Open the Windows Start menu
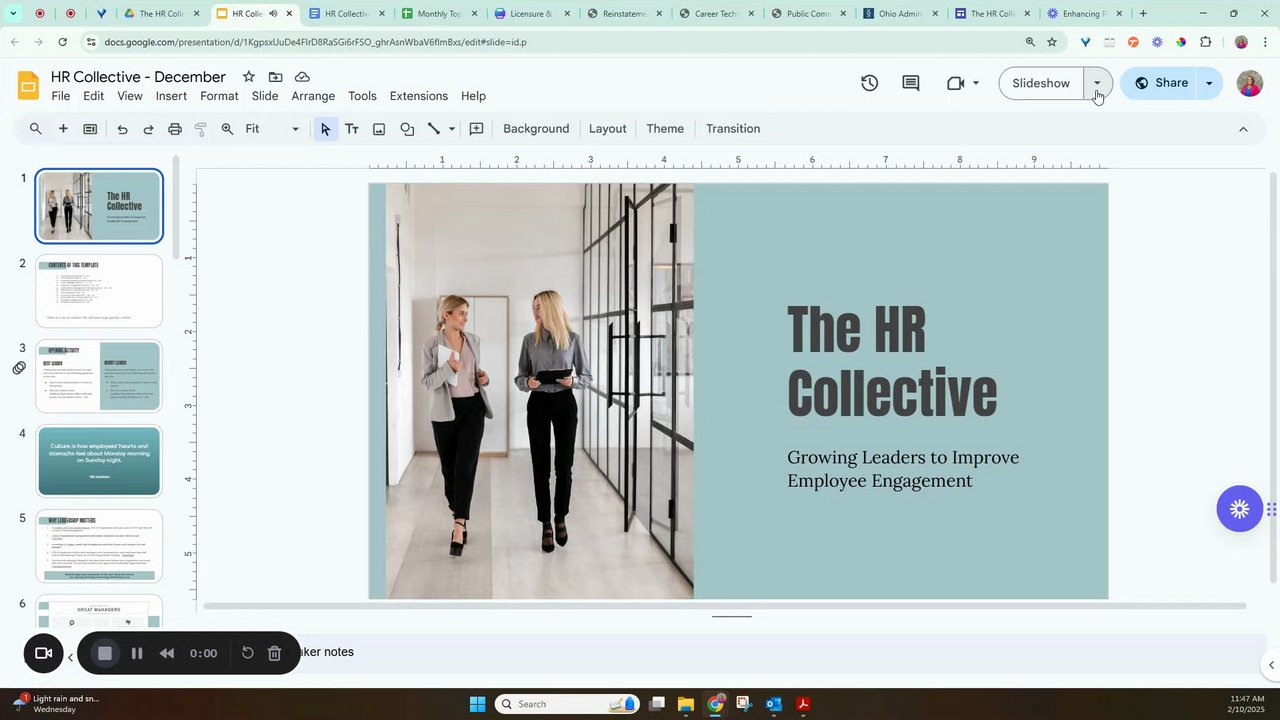This screenshot has width=1280, height=720. 477,704
